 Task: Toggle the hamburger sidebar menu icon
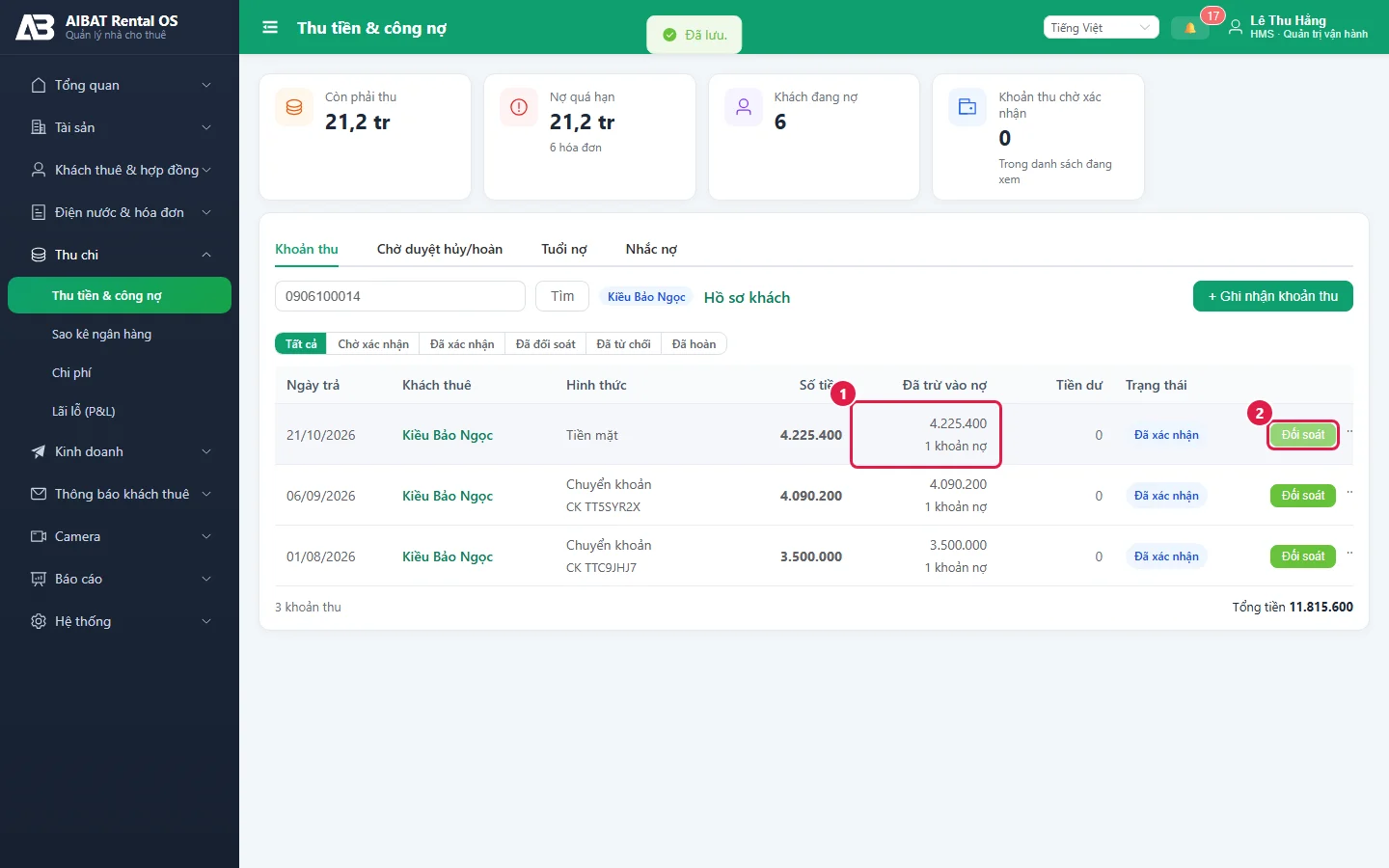click(270, 28)
